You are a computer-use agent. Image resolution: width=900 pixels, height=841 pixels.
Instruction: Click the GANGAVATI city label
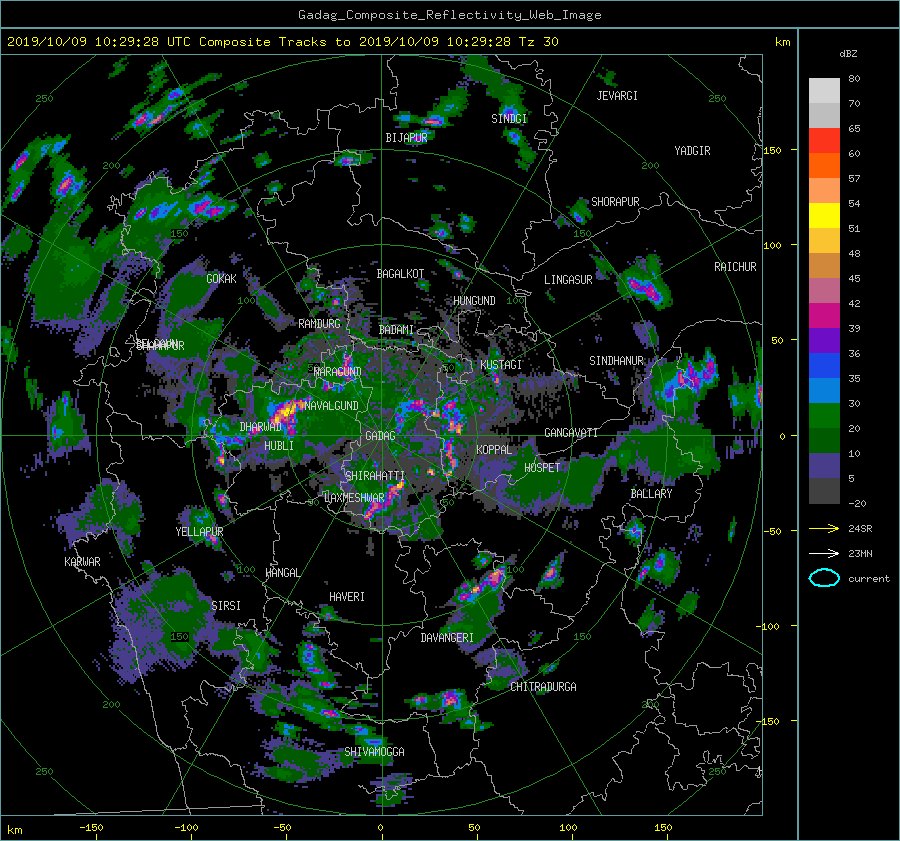[571, 433]
